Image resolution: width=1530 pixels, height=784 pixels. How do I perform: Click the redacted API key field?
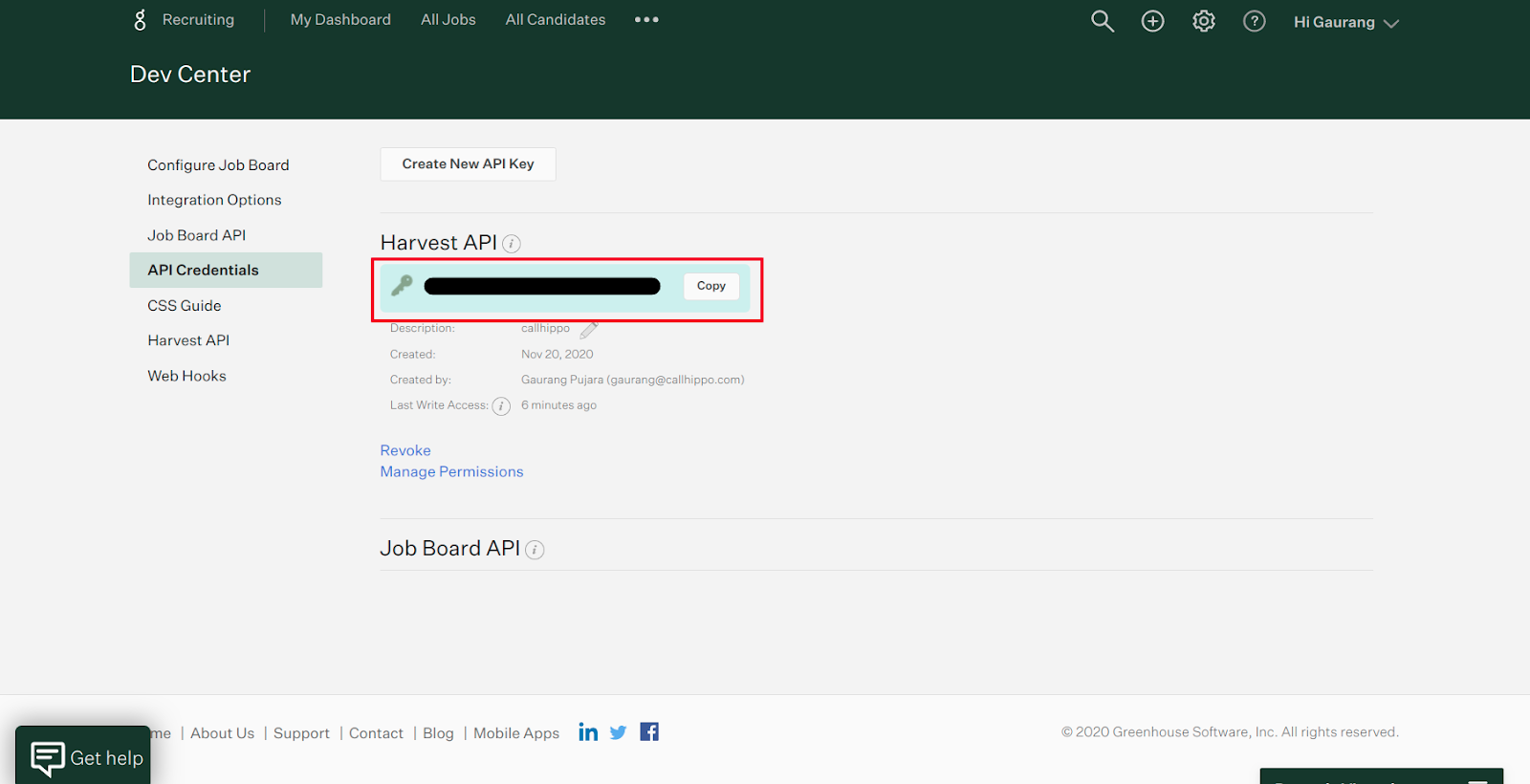tap(542, 286)
